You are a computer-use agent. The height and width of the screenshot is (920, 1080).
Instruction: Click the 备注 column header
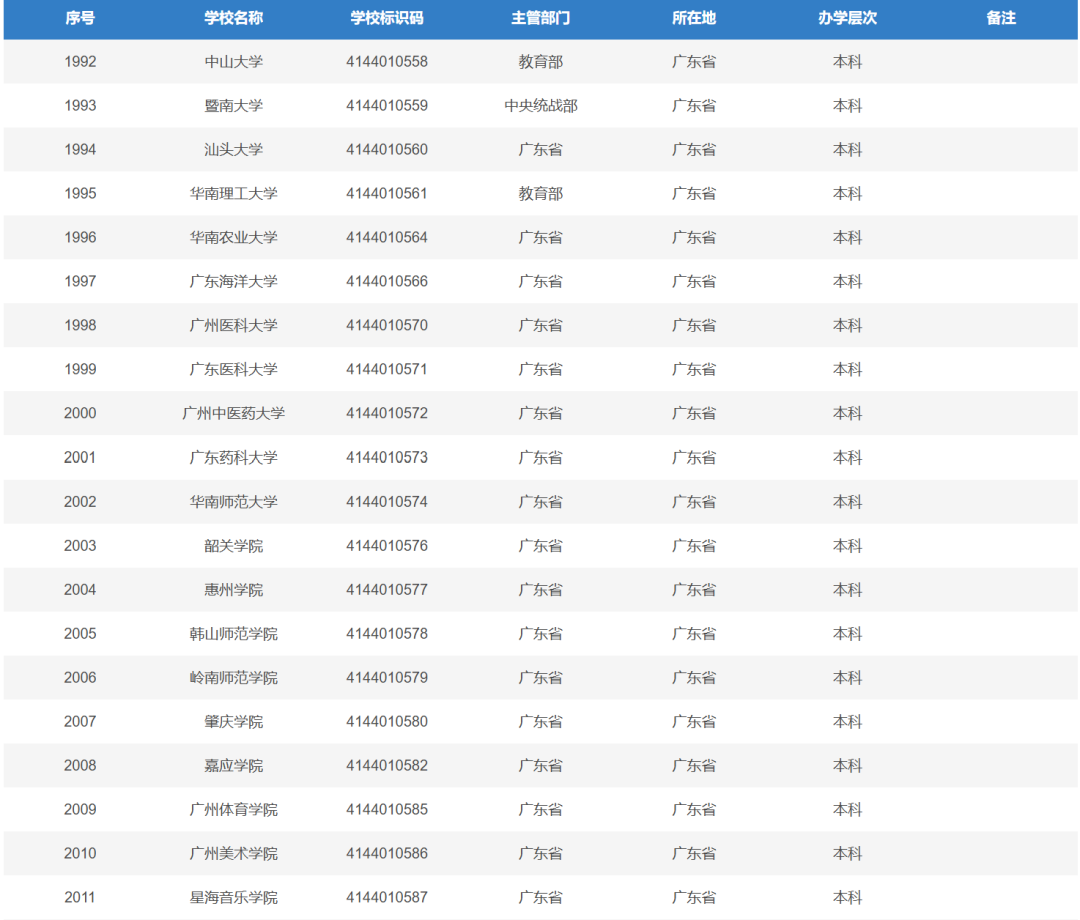click(1001, 18)
